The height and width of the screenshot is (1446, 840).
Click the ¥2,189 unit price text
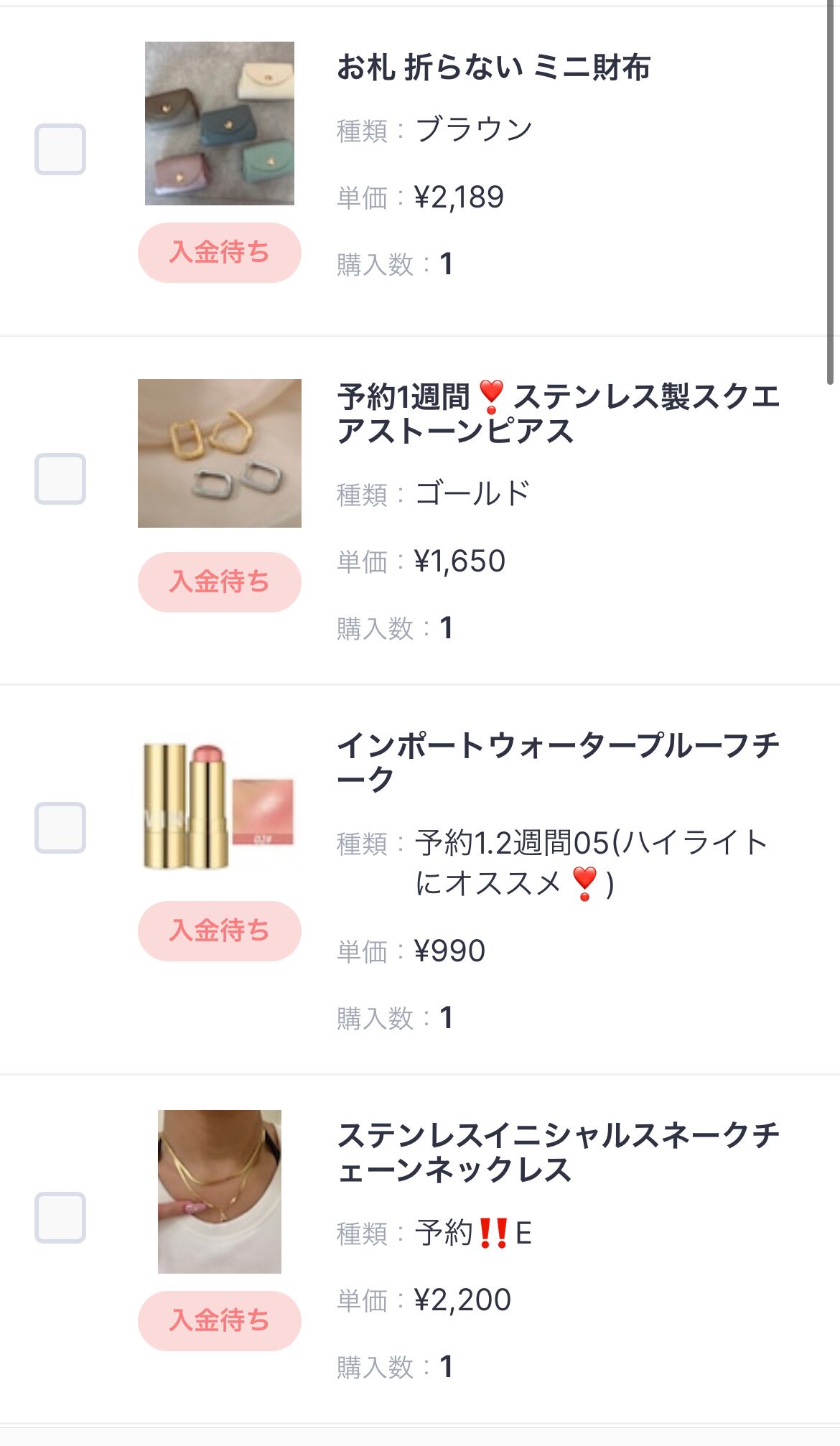(x=459, y=197)
